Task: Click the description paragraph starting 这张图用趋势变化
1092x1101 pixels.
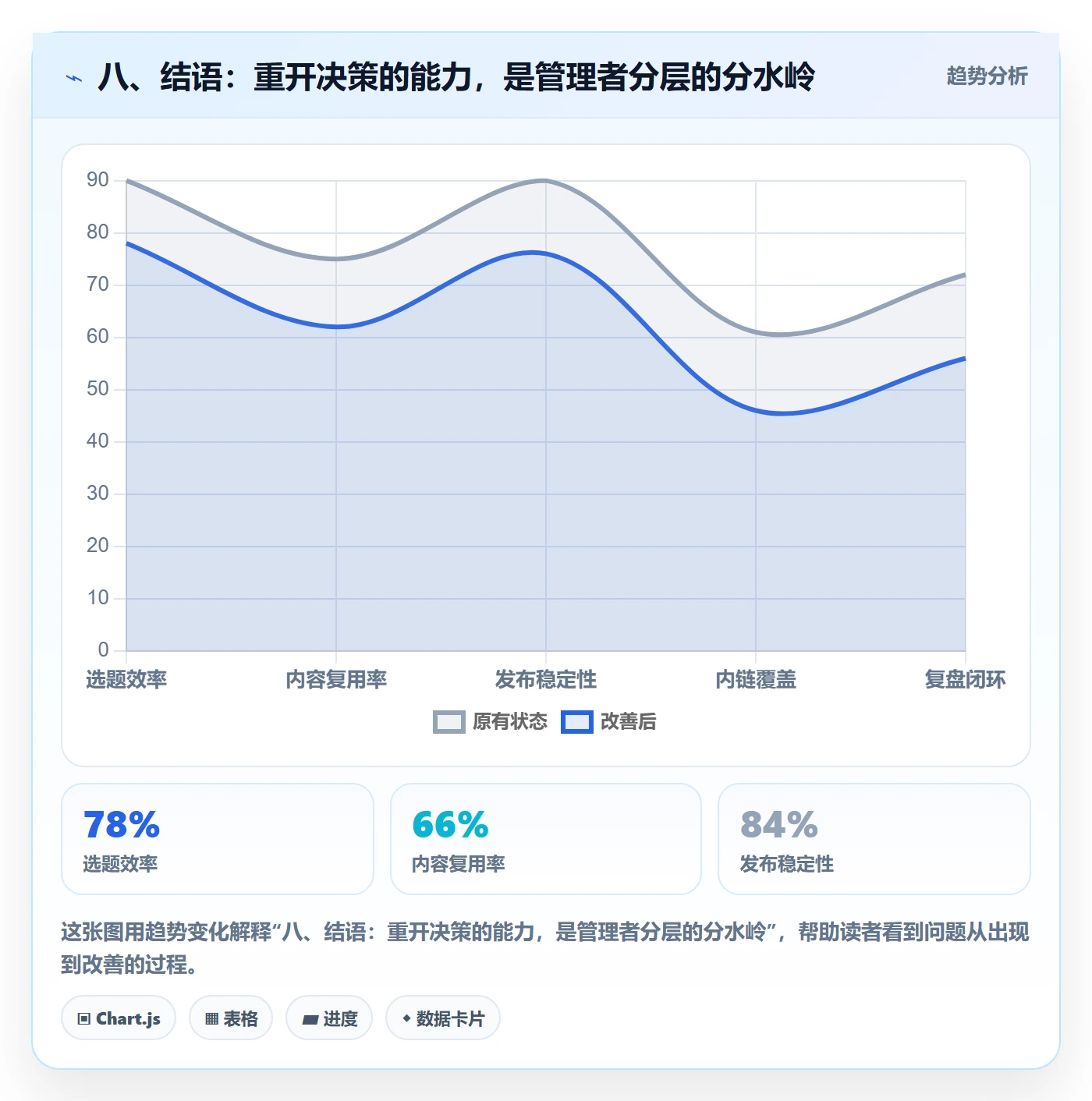Action: point(545,948)
